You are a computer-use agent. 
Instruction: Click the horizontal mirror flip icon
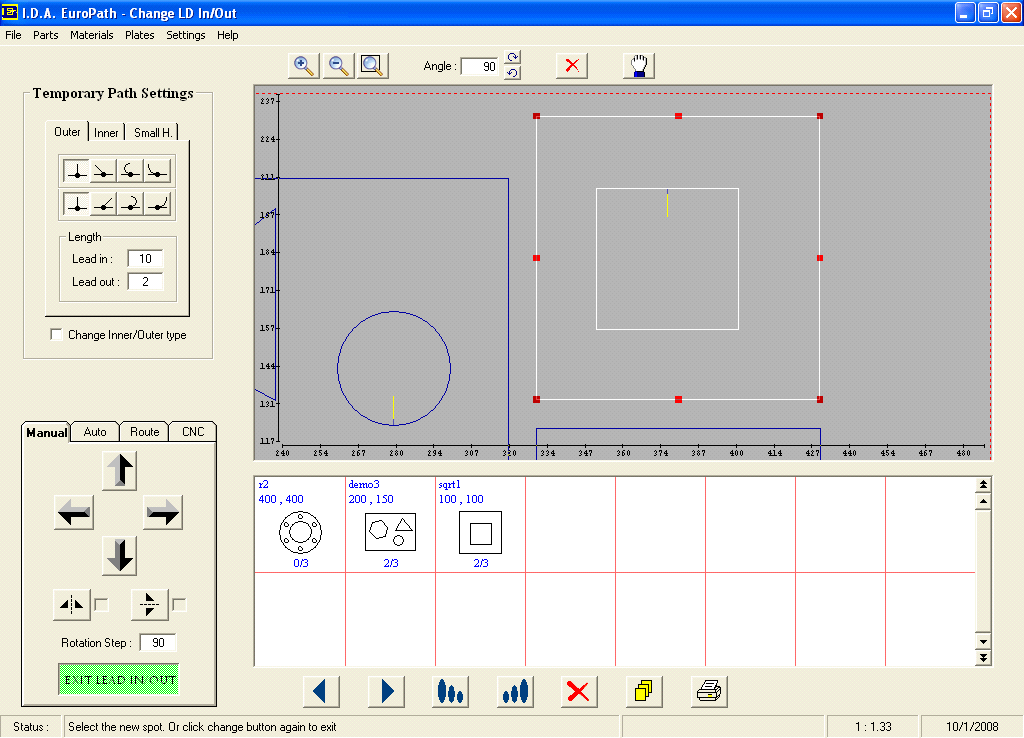click(x=71, y=605)
